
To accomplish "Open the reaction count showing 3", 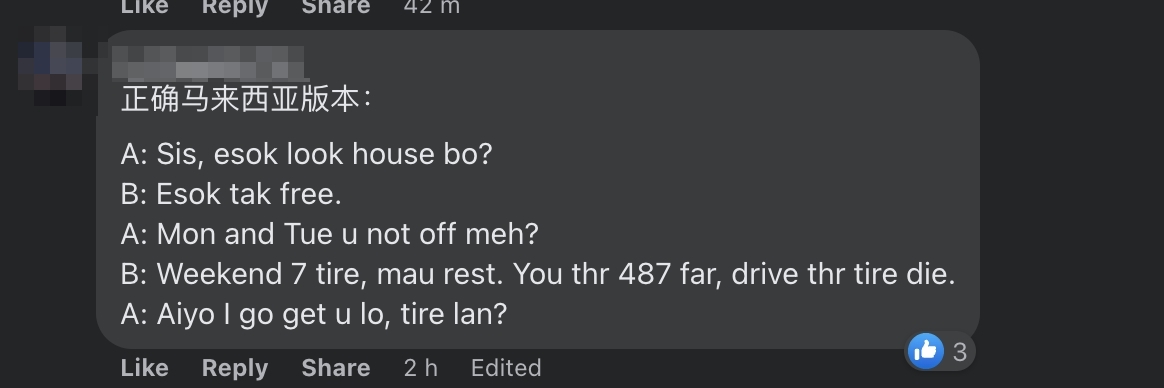I will tap(959, 352).
